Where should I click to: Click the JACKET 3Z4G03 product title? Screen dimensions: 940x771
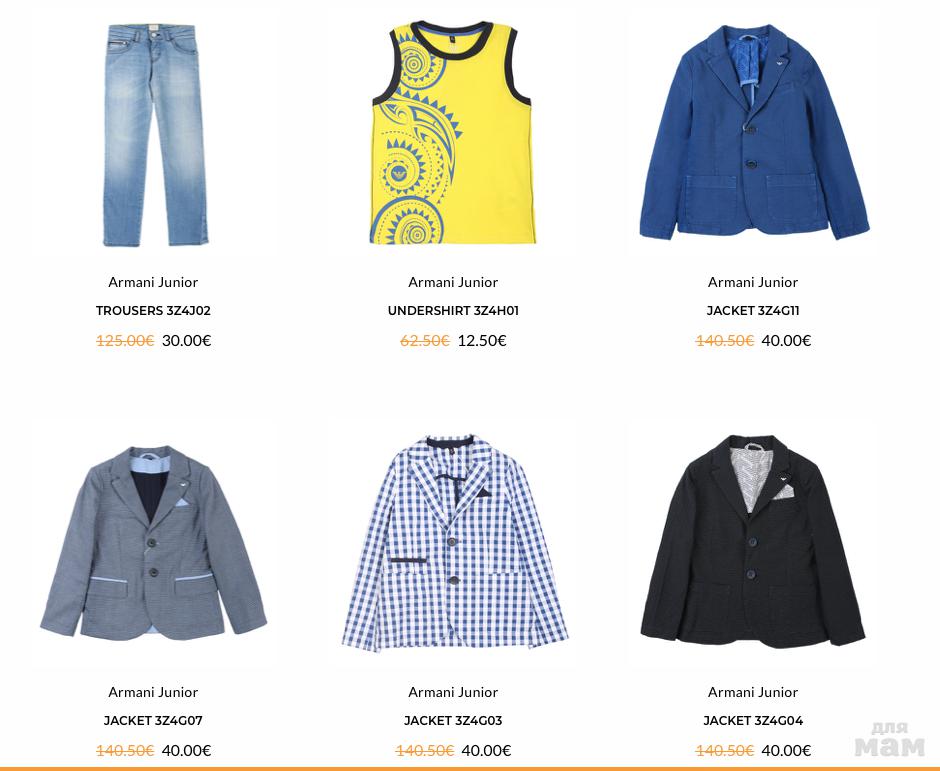[453, 720]
